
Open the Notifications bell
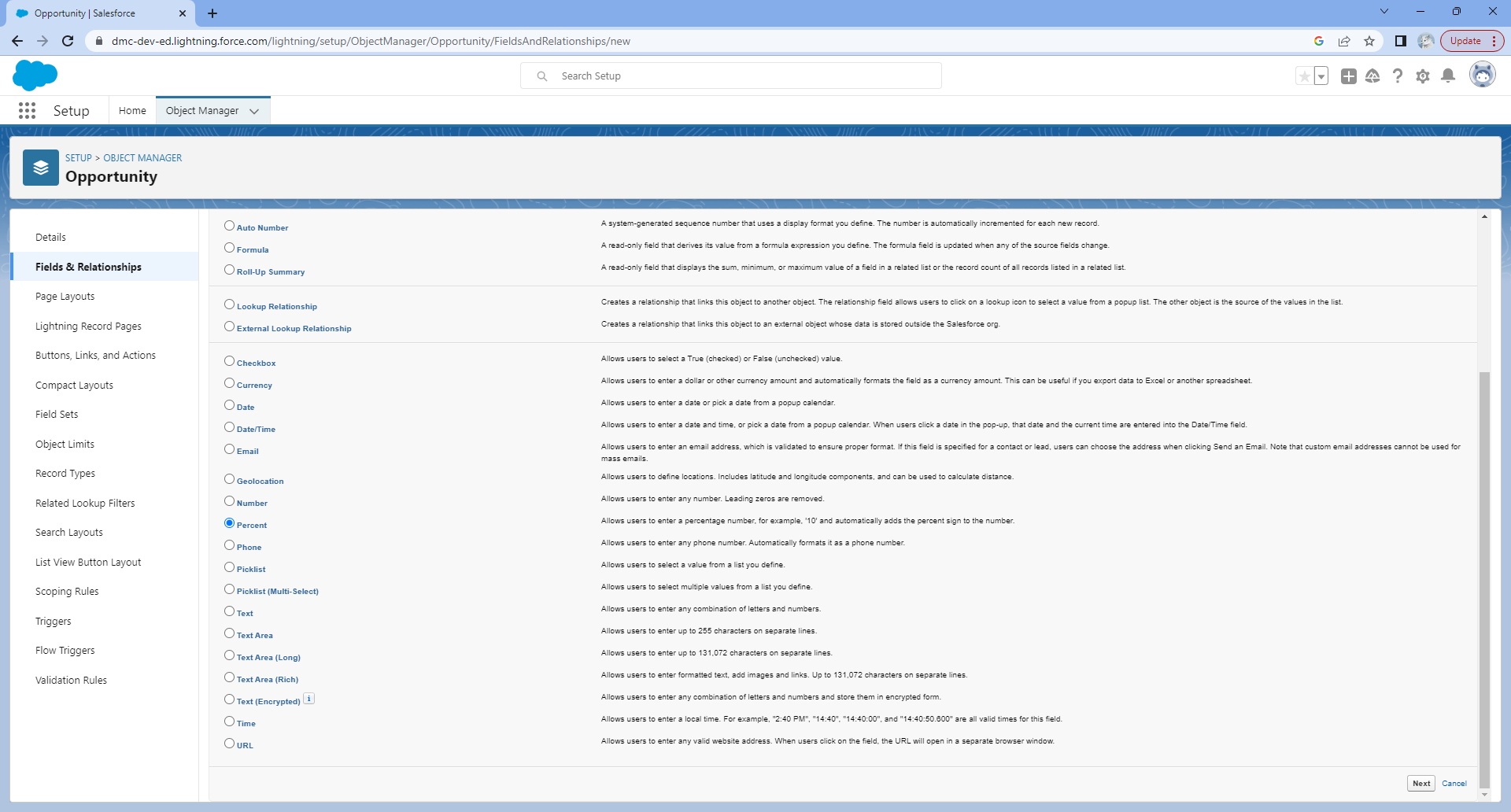(x=1447, y=76)
